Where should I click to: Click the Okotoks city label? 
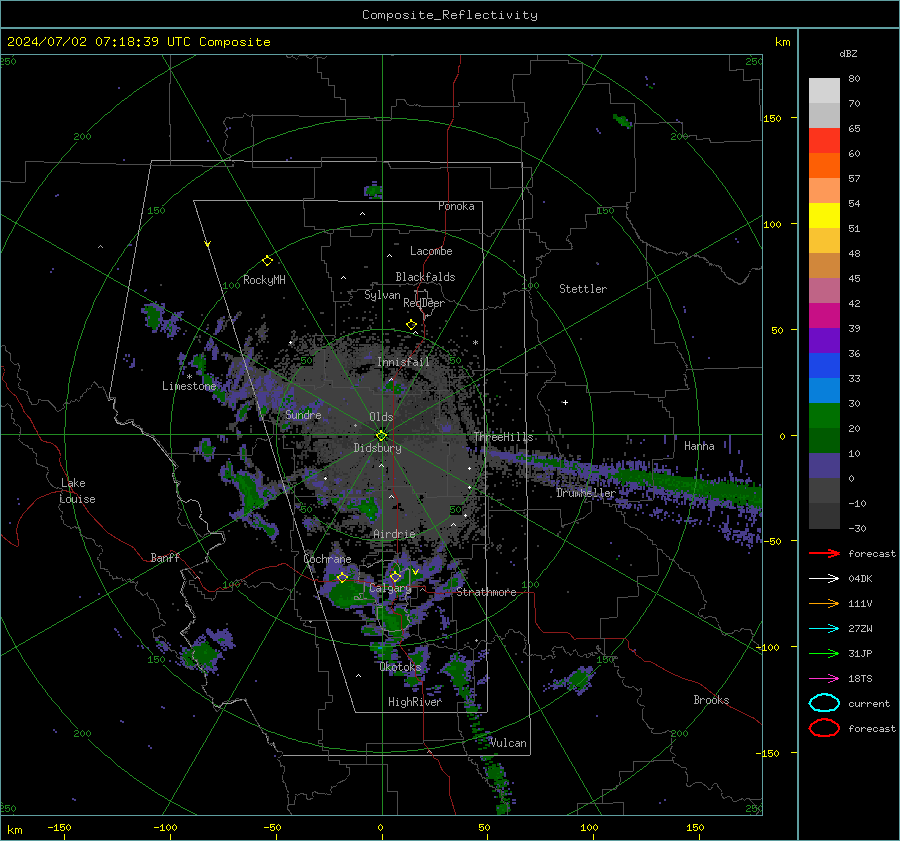[400, 666]
